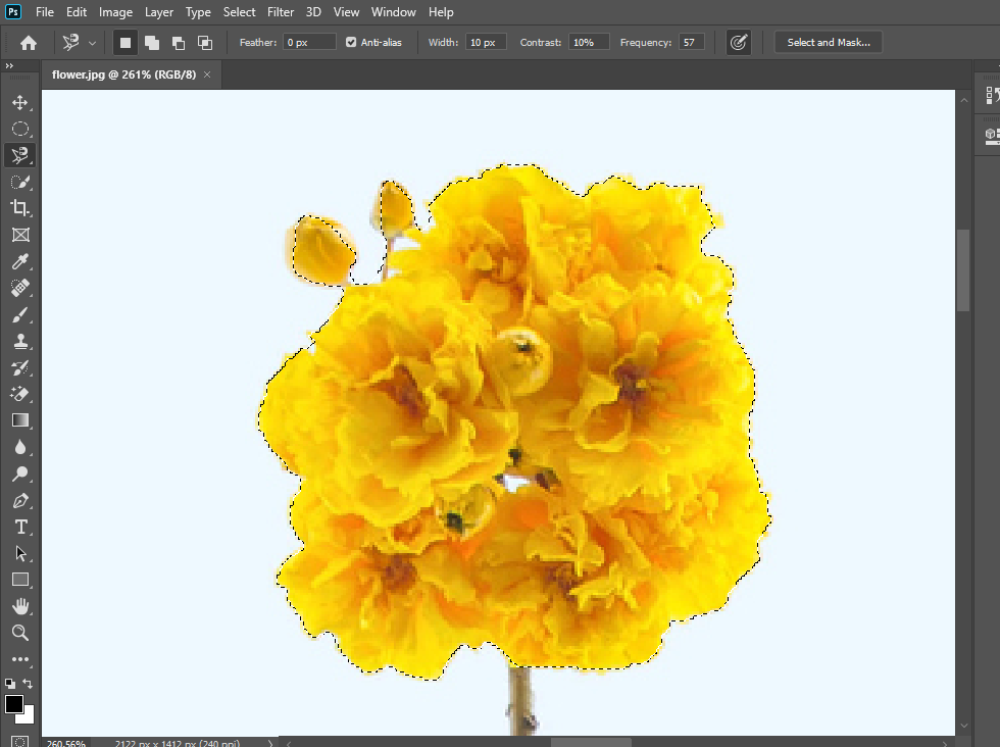Toggle tablet pressure for pen width
The width and height of the screenshot is (1000, 747).
pos(738,43)
